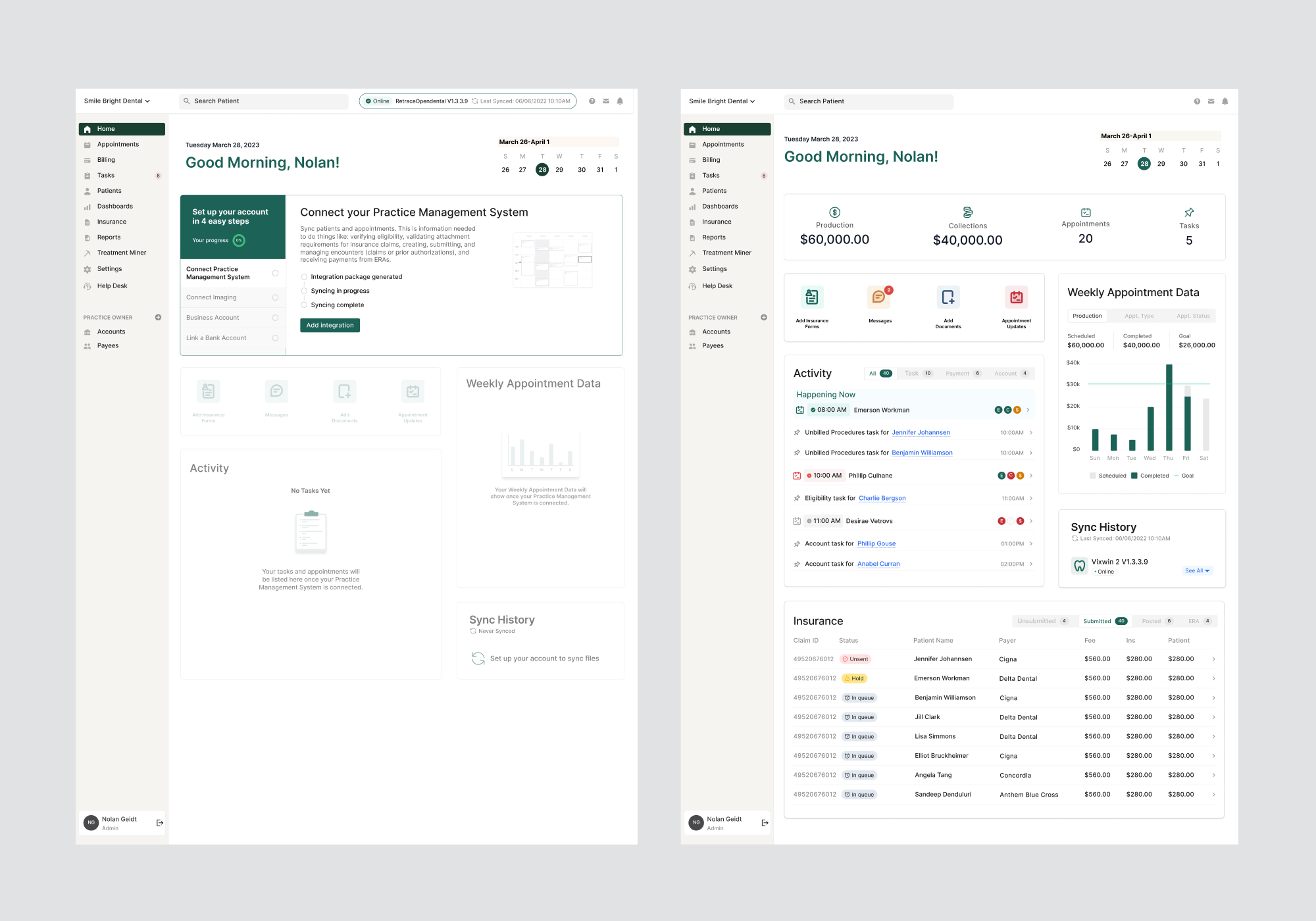This screenshot has width=1316, height=921.
Task: Click the Tasks pin icon in right window stats
Action: 1189,212
